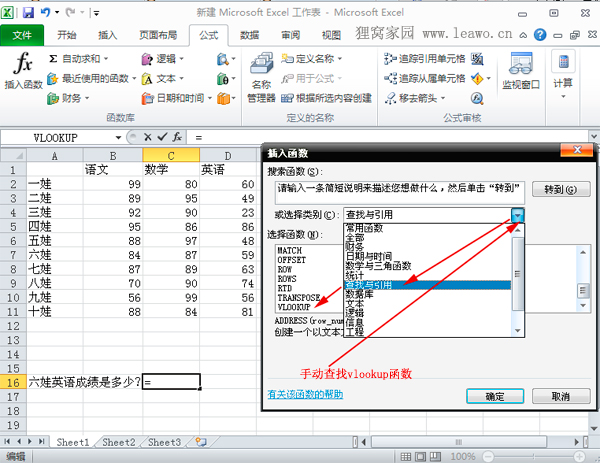Image resolution: width=600 pixels, height=463 pixels.
Task: Switch to Page Layout view in status bar
Action: pyautogui.click(x=420, y=456)
